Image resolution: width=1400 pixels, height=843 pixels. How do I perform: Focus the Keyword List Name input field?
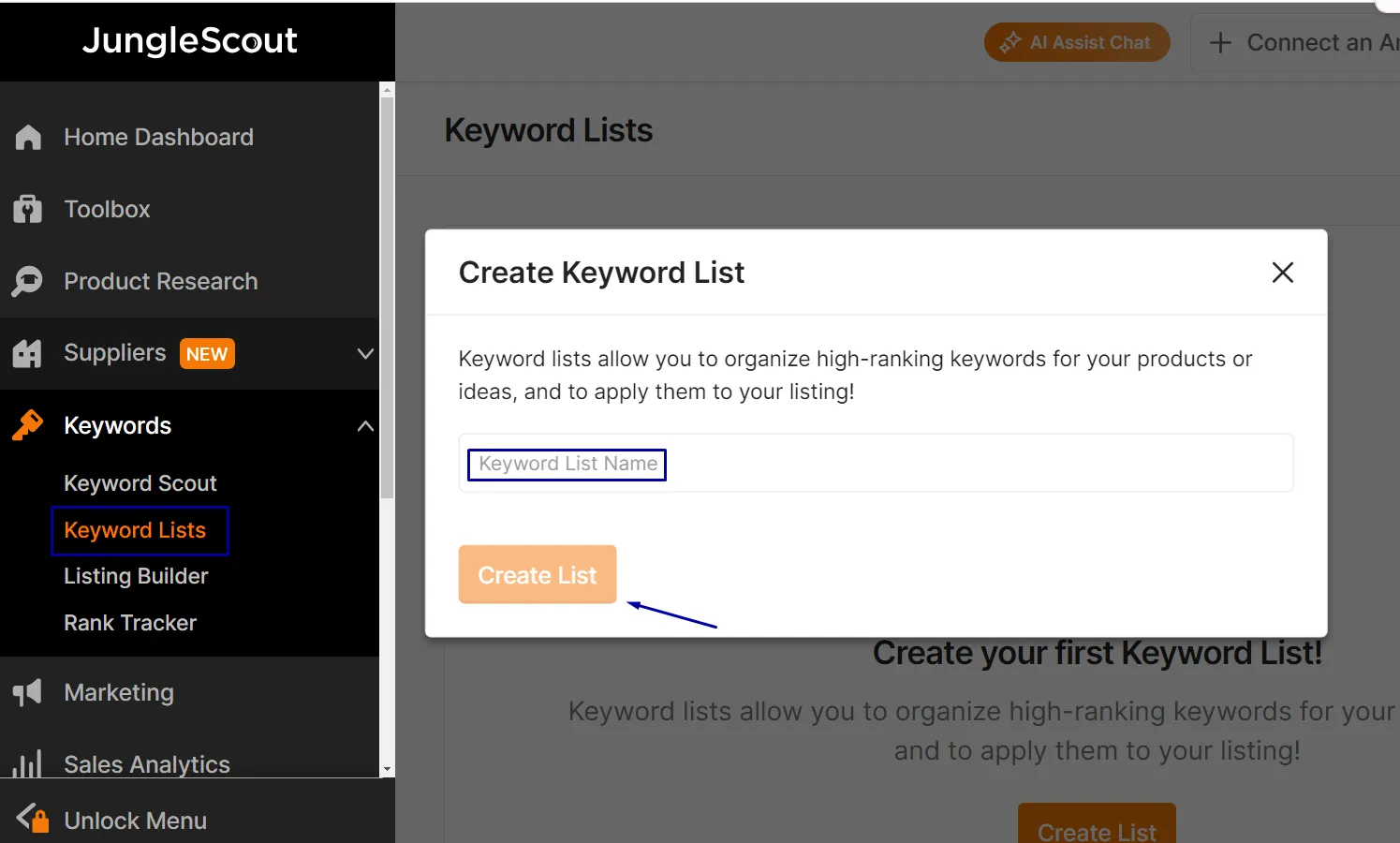point(876,463)
